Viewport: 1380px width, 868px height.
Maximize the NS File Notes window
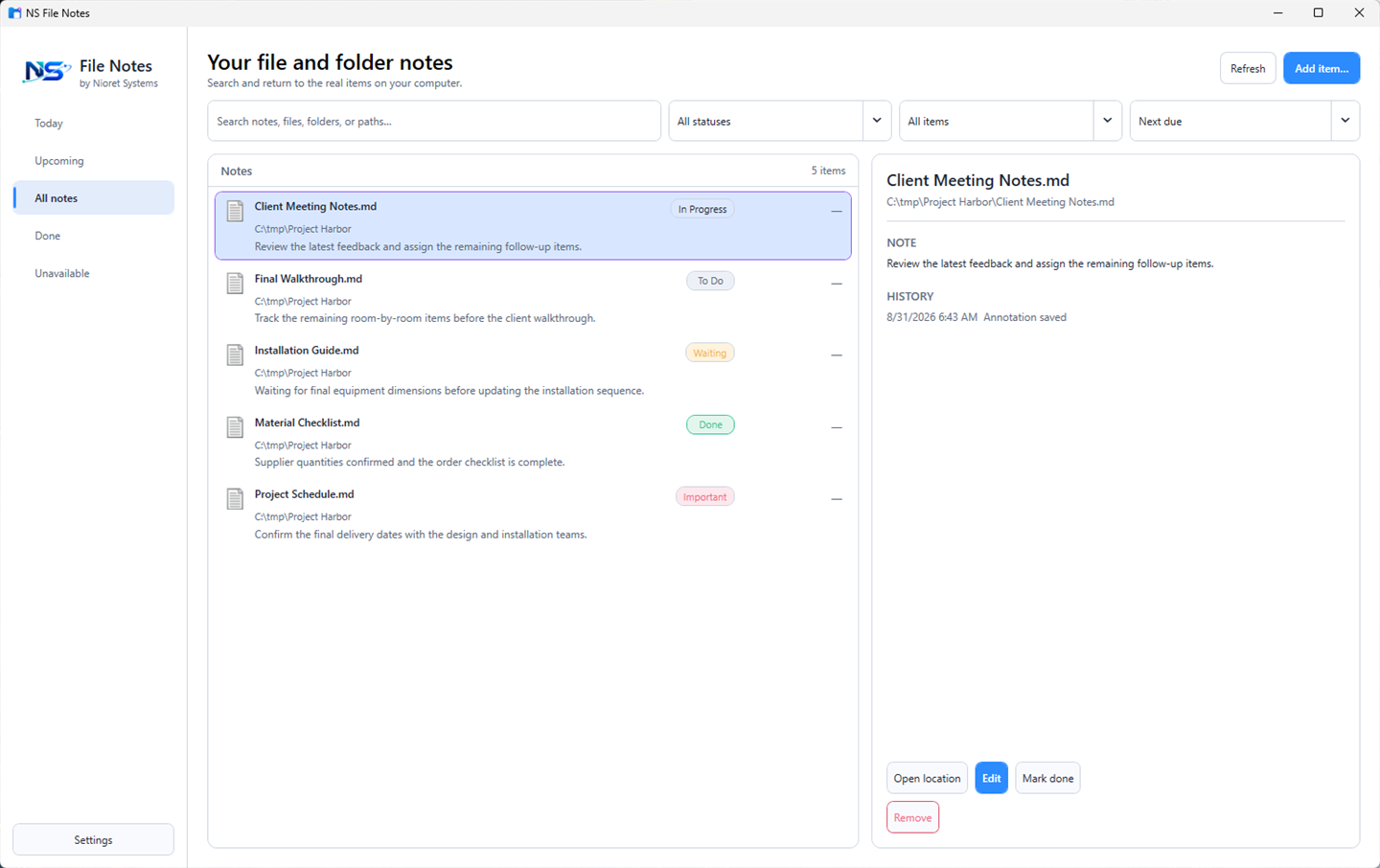tap(1319, 12)
